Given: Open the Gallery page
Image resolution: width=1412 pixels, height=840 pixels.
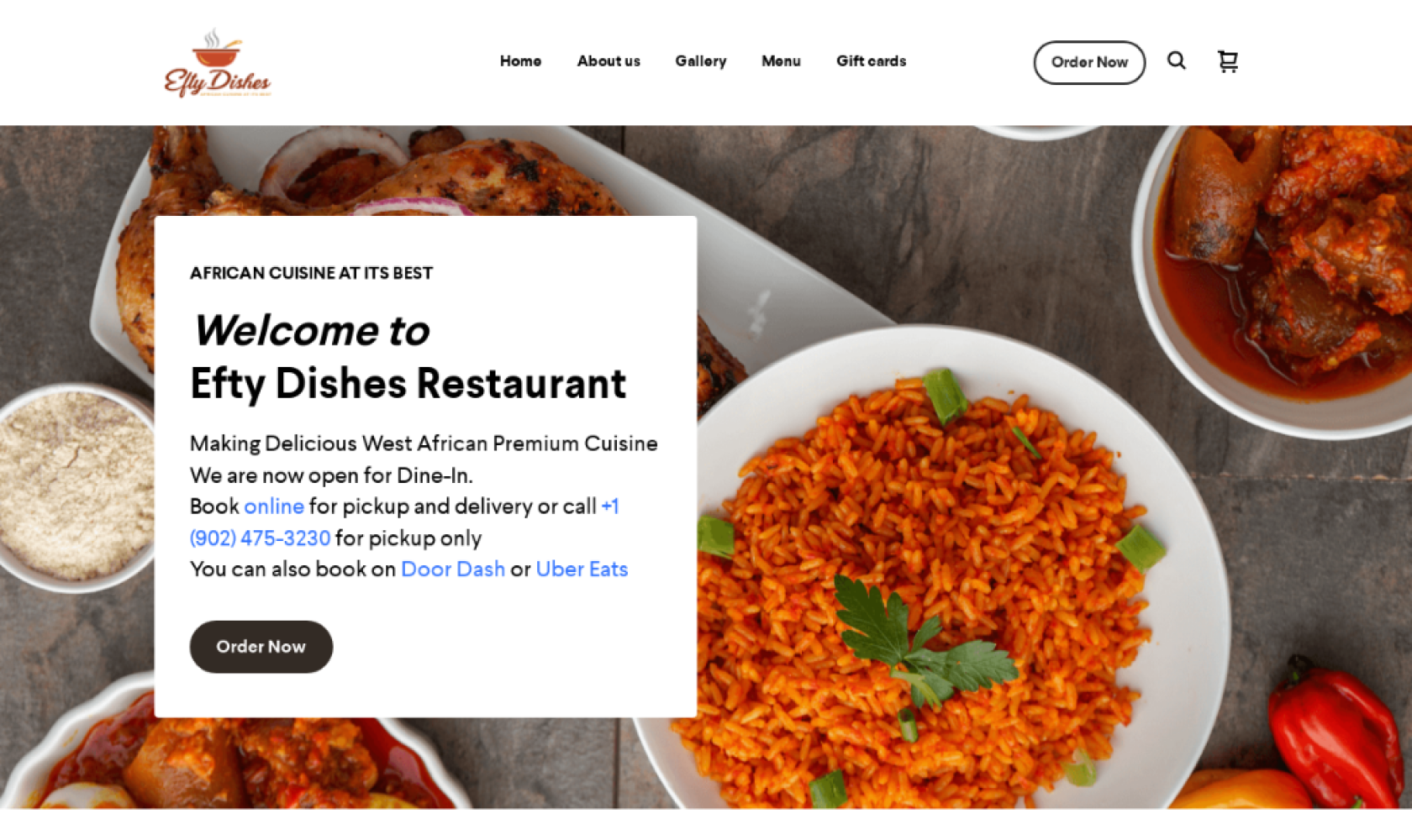Looking at the screenshot, I should [x=701, y=61].
